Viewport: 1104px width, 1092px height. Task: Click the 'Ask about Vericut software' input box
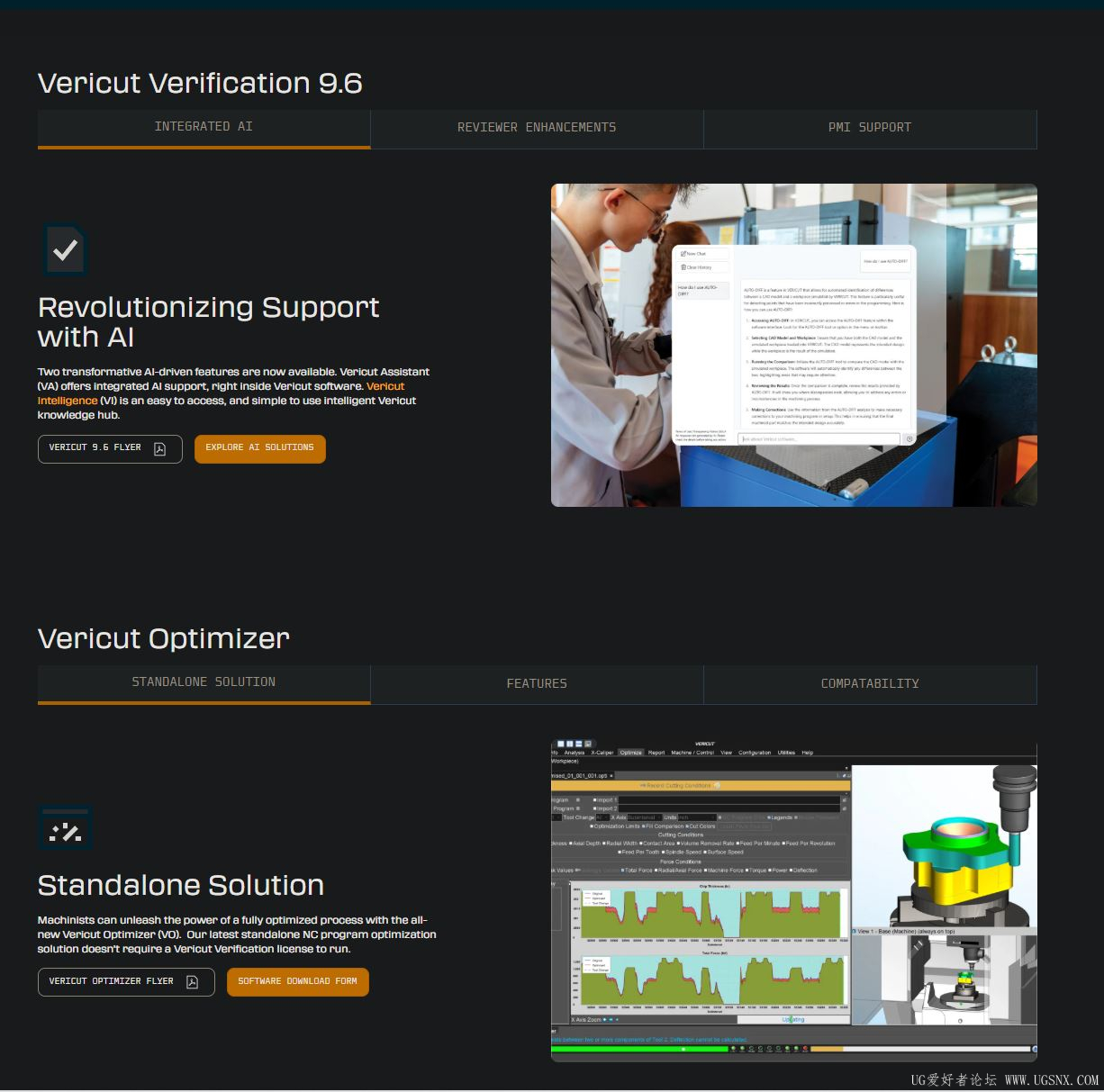pos(819,438)
